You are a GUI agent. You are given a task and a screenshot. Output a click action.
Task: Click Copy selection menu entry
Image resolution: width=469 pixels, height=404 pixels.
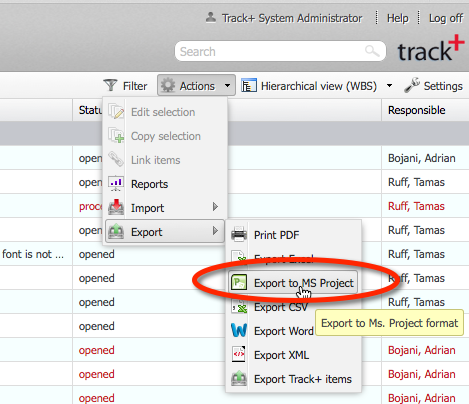(x=165, y=136)
